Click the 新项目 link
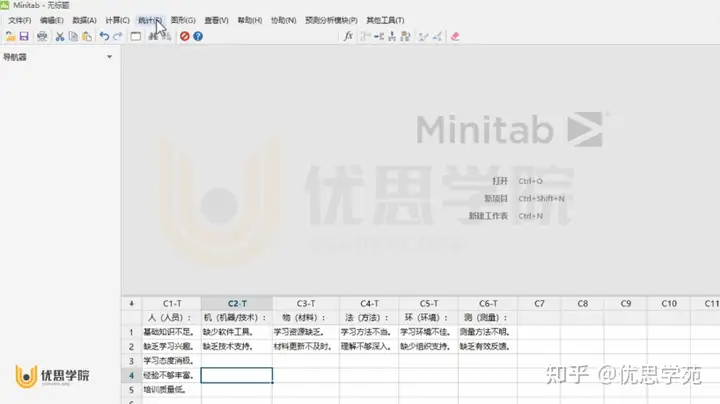The height and width of the screenshot is (404, 720). (x=496, y=198)
